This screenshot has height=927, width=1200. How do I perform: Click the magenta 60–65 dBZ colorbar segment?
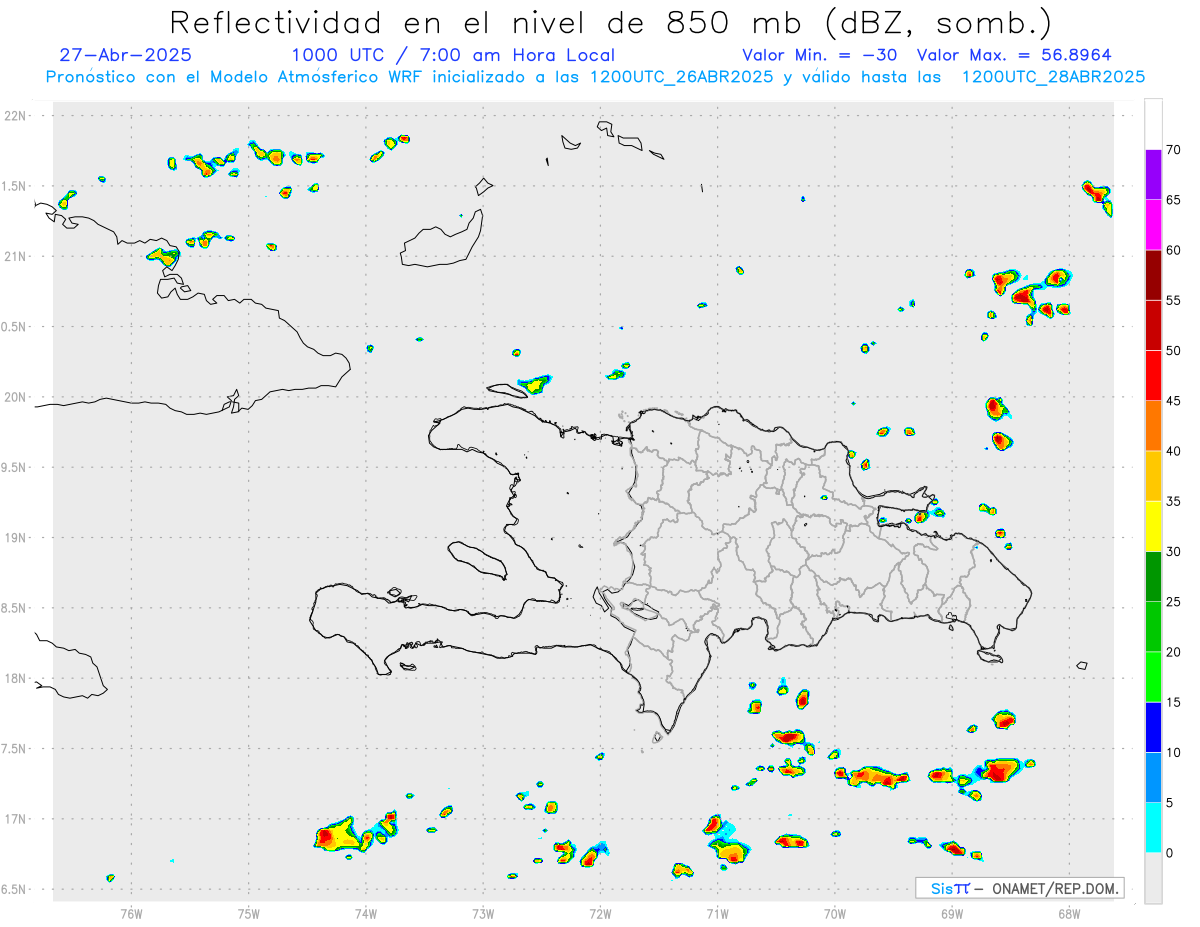point(1153,225)
